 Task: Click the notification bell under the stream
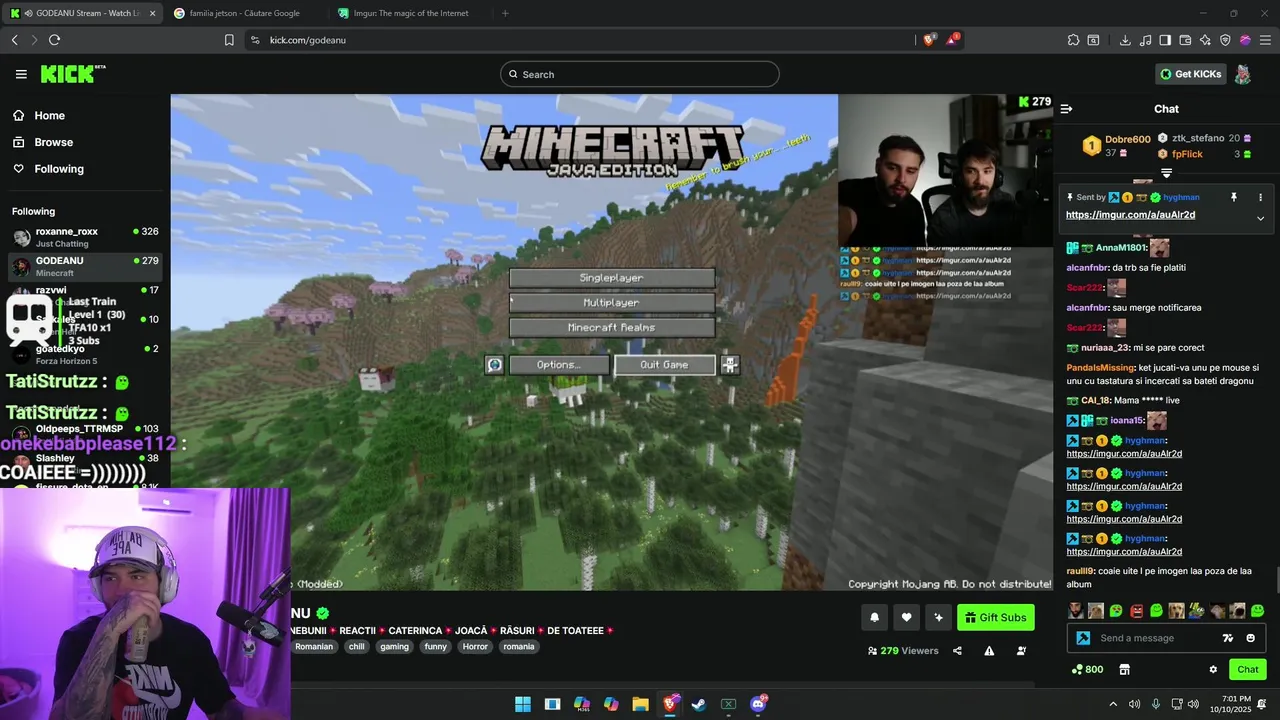pos(874,618)
